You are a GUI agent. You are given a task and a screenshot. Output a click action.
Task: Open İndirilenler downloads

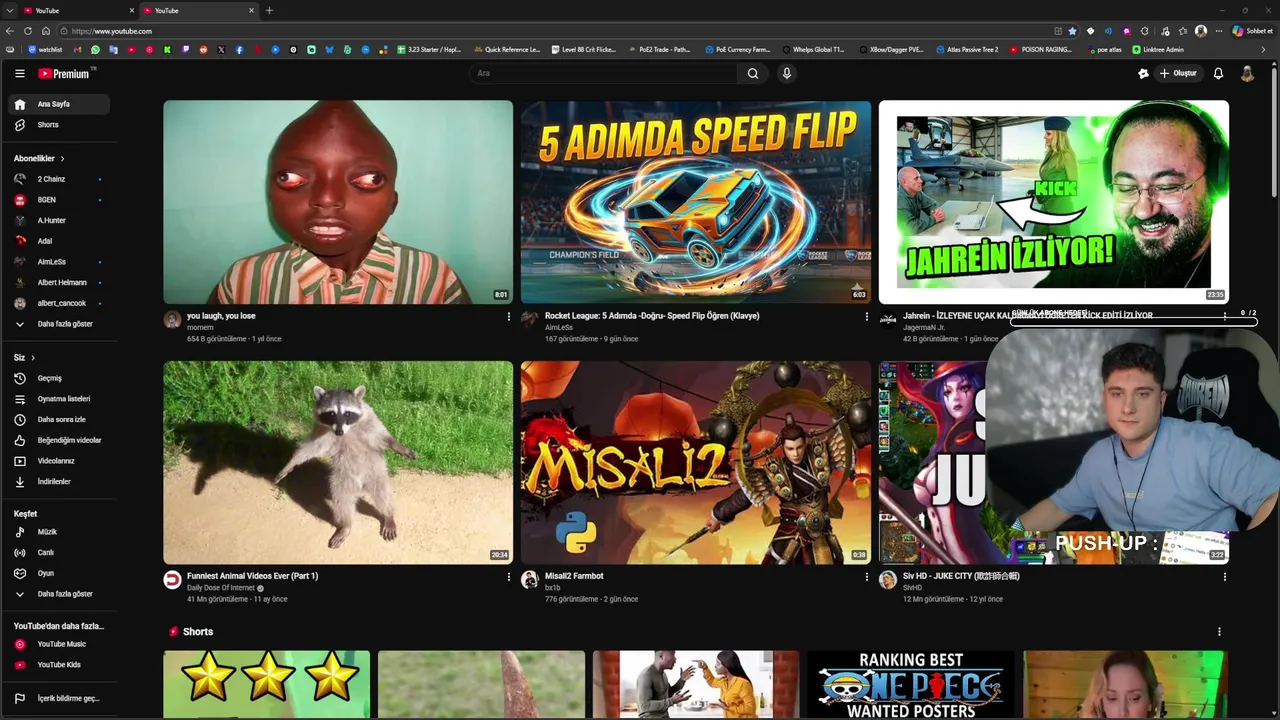[x=59, y=481]
